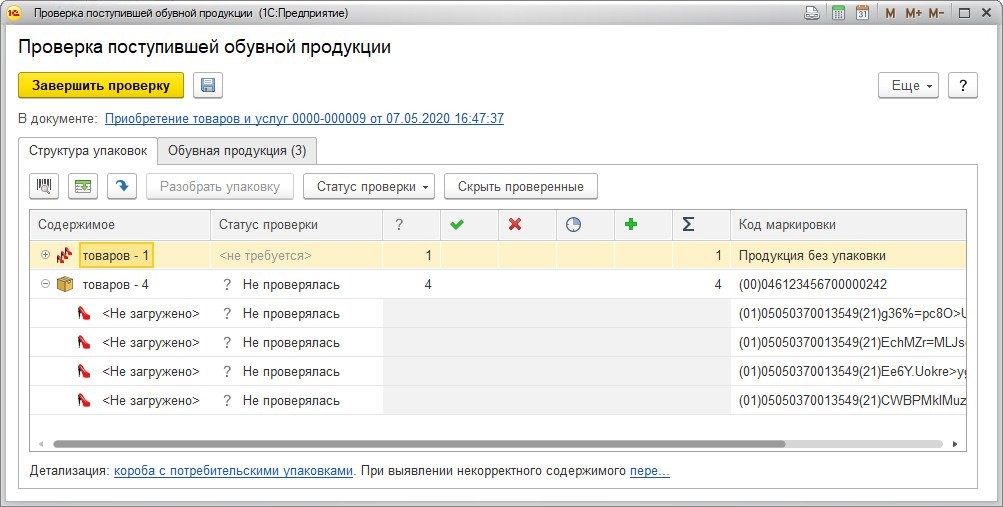Click marking code containing EchMZr=MLJs
1003x507 pixels.
(848, 342)
